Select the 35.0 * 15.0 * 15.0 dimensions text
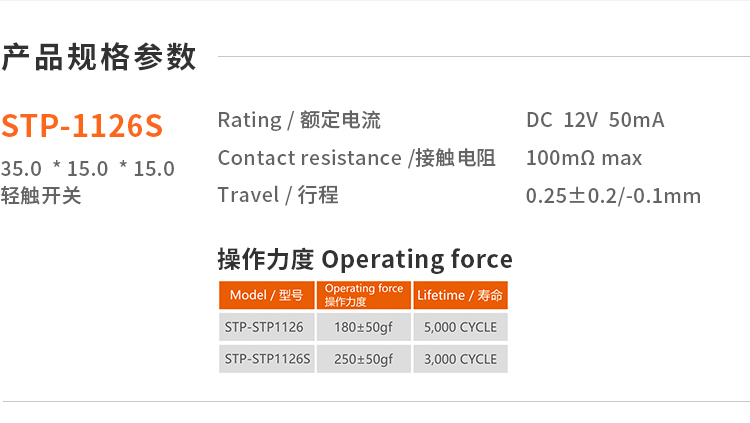750x423 pixels. coord(88,168)
